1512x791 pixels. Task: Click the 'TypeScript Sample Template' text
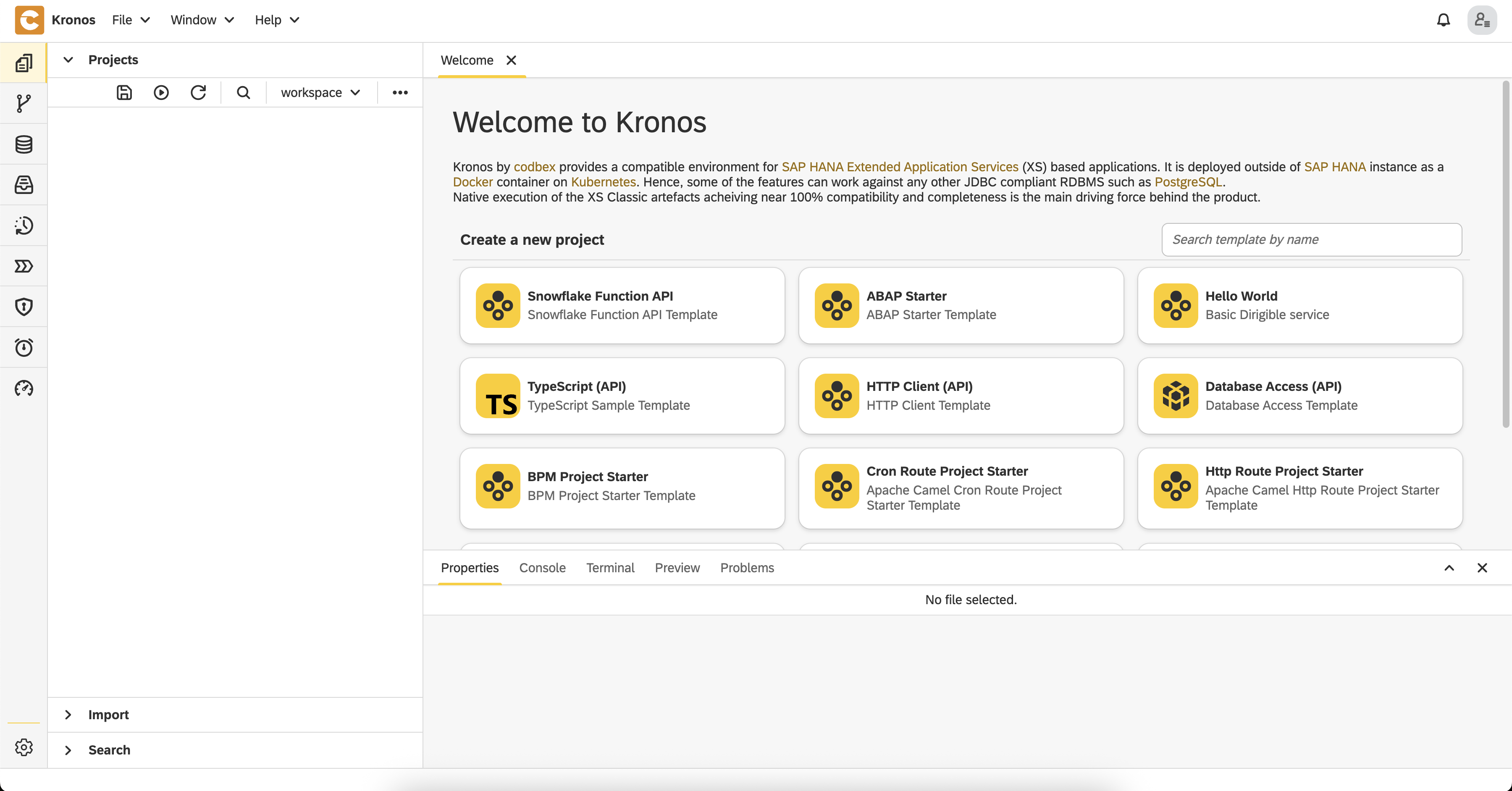tap(608, 405)
